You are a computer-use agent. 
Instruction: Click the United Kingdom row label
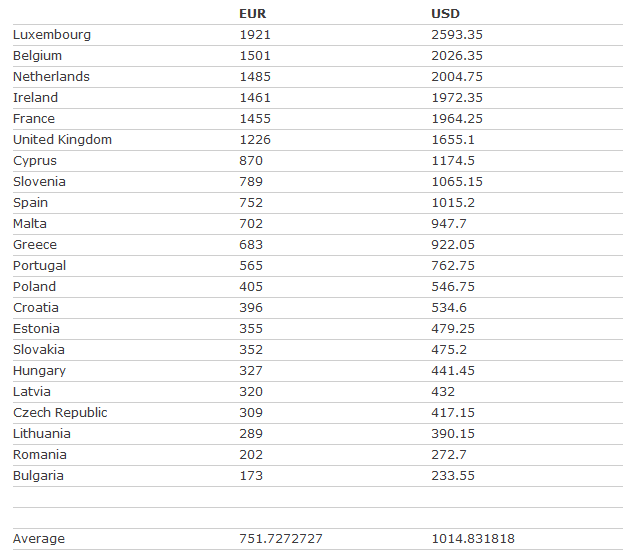[62, 140]
